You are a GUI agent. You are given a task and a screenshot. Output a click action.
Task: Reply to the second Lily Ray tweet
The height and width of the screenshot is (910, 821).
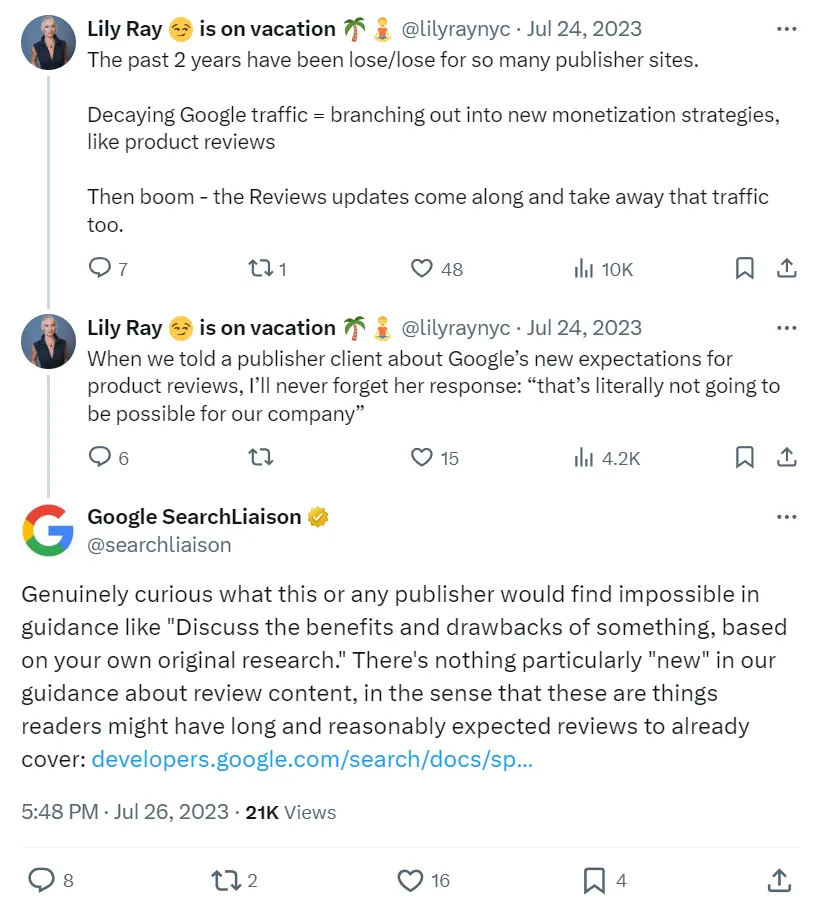100,457
